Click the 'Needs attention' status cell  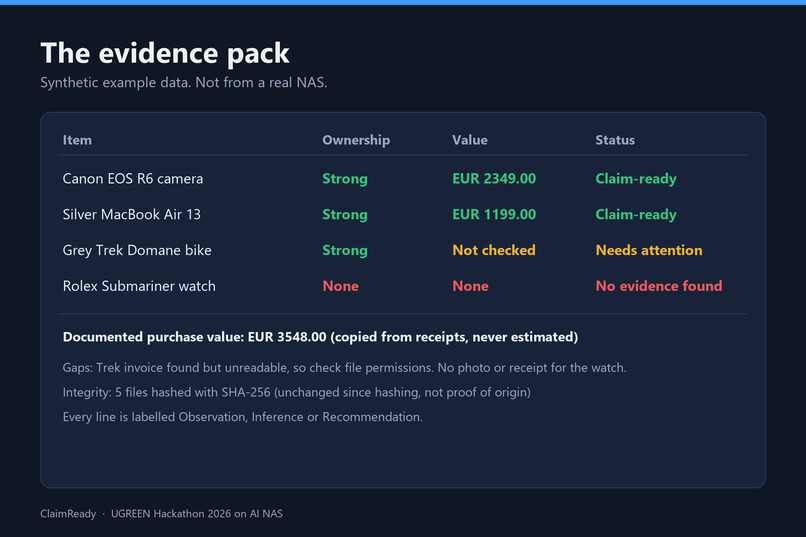pyautogui.click(x=649, y=250)
